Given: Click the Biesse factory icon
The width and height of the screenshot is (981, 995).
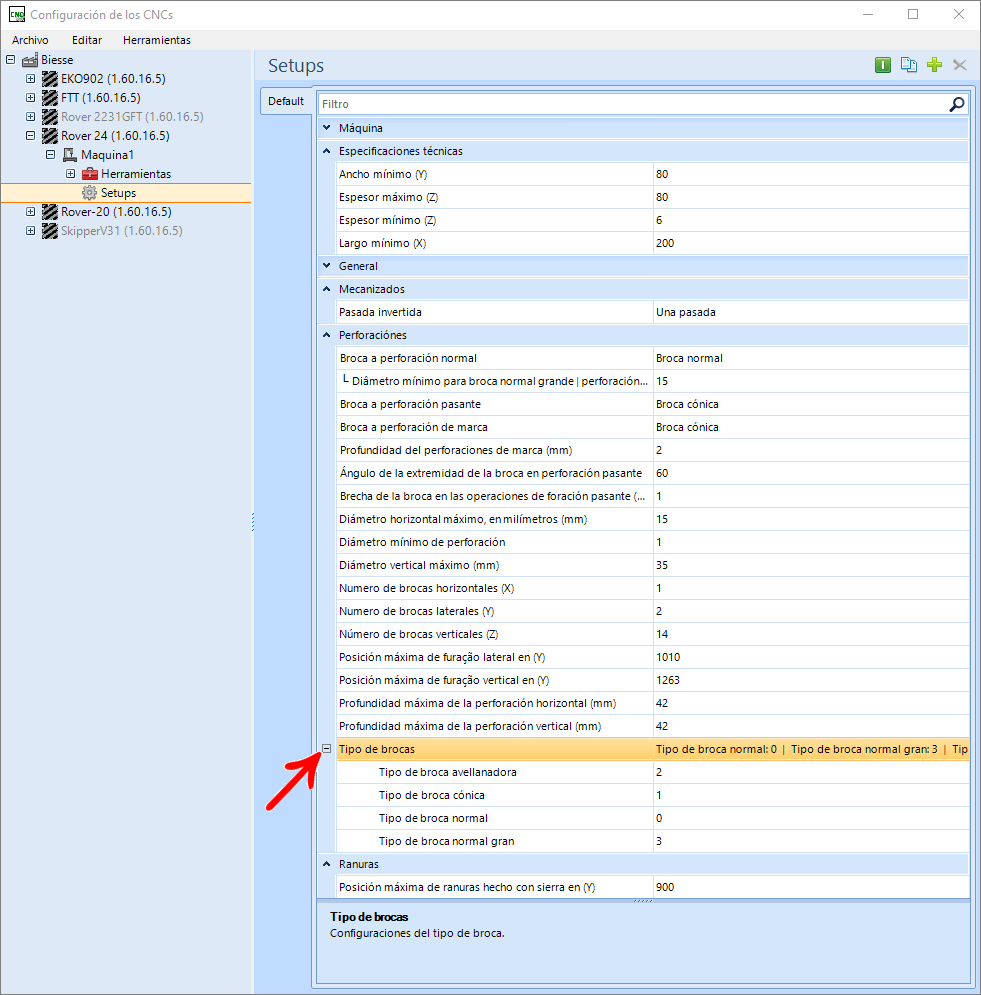Looking at the screenshot, I should click(x=30, y=60).
